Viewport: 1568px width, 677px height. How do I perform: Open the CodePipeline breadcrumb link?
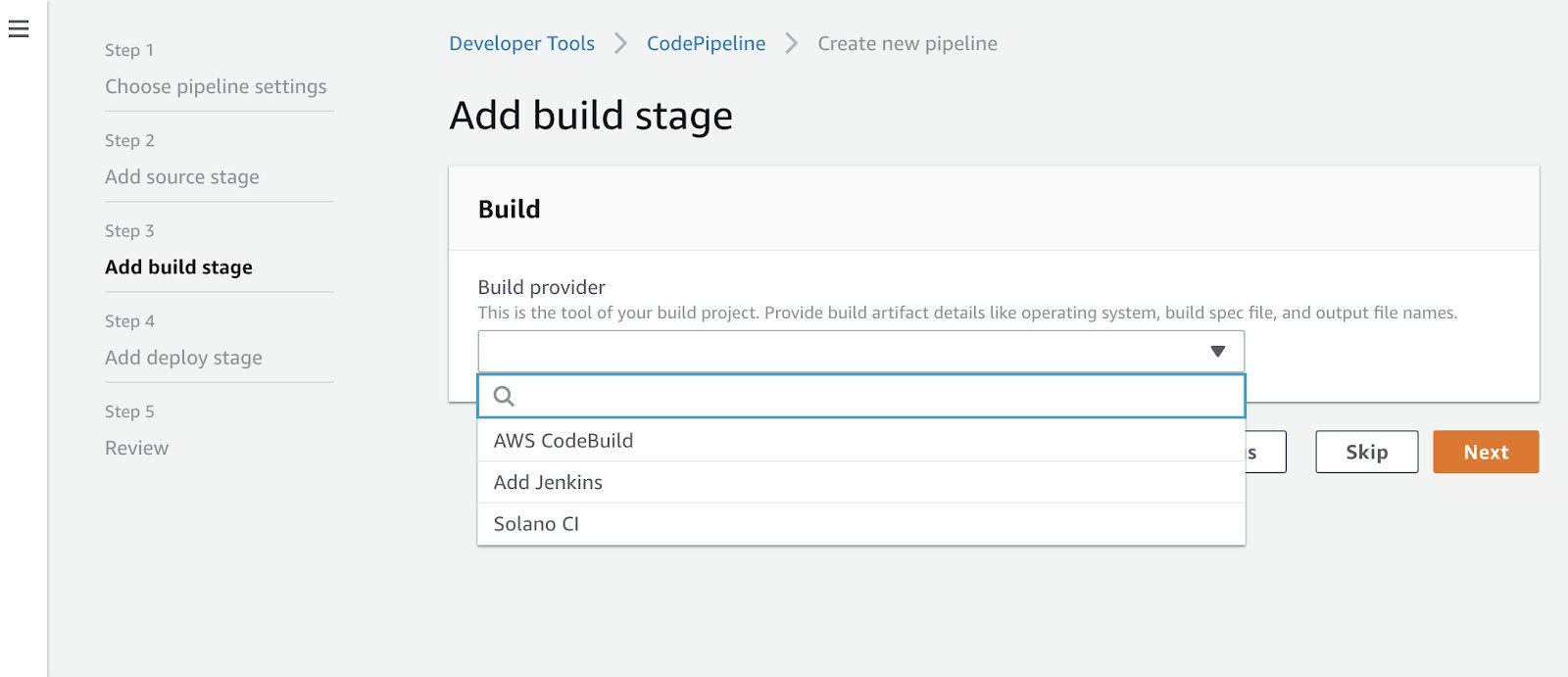pos(706,43)
